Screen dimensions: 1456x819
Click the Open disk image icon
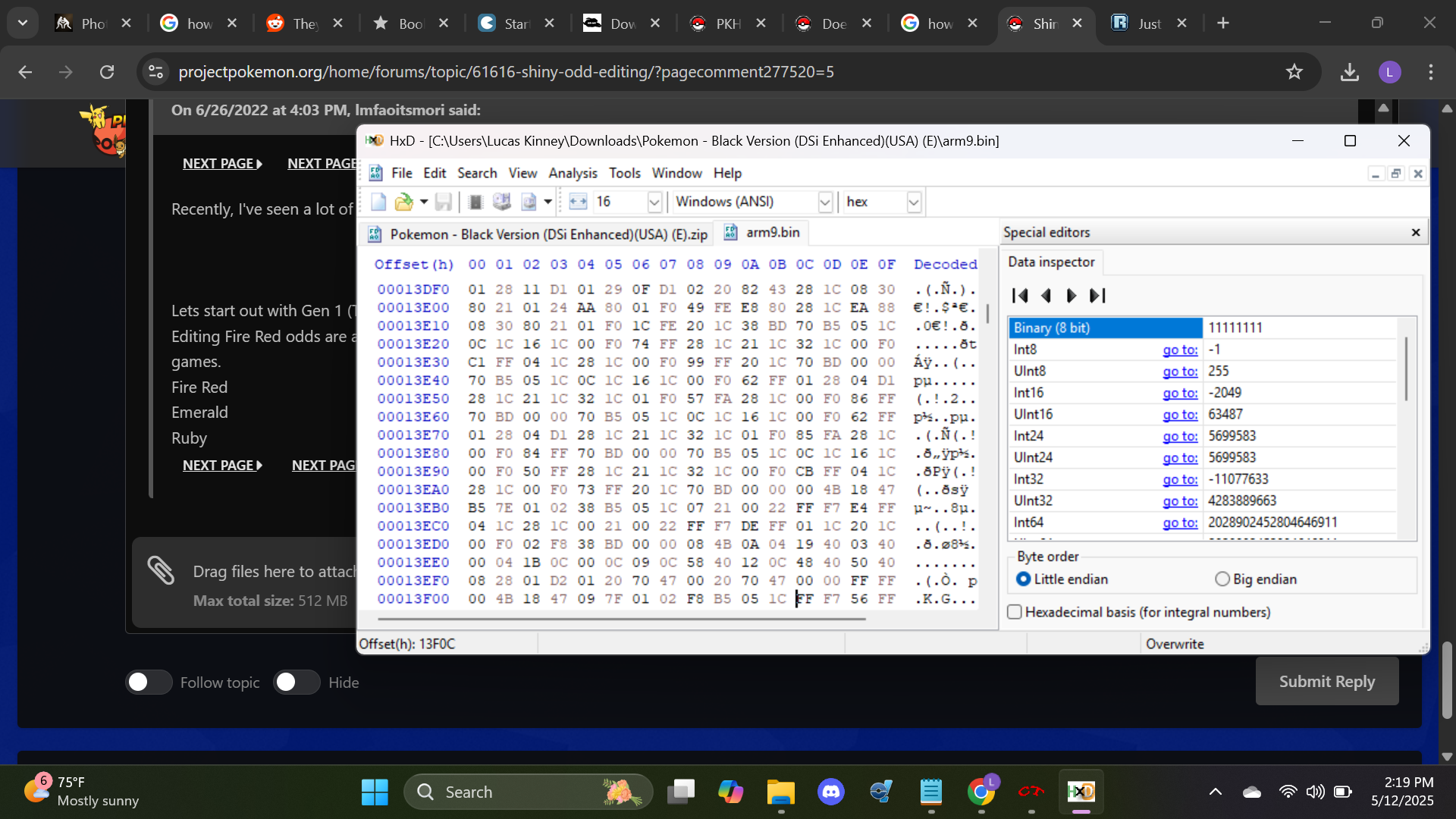pos(529,202)
